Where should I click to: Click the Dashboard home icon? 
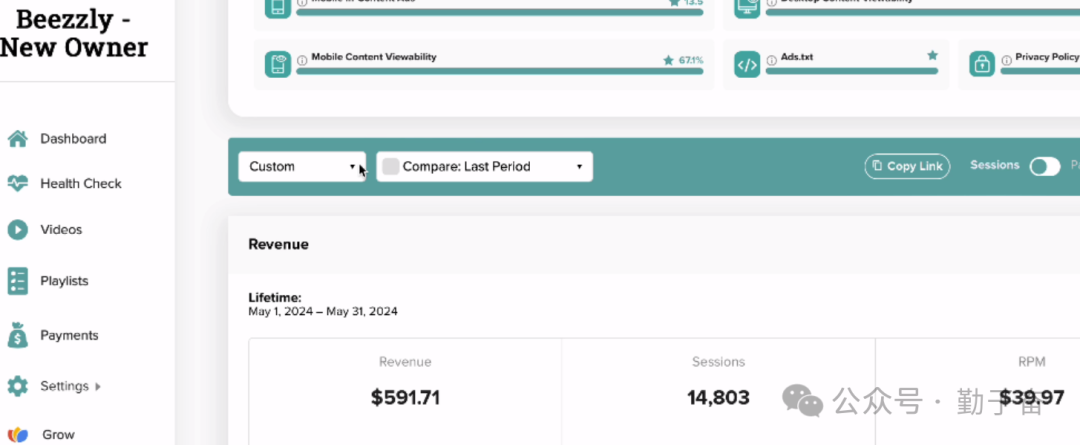tap(17, 139)
